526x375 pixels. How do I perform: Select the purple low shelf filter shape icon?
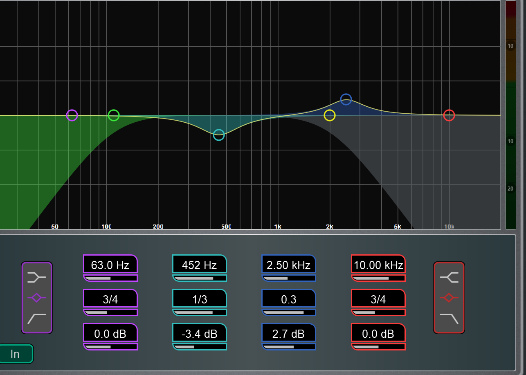[37, 278]
